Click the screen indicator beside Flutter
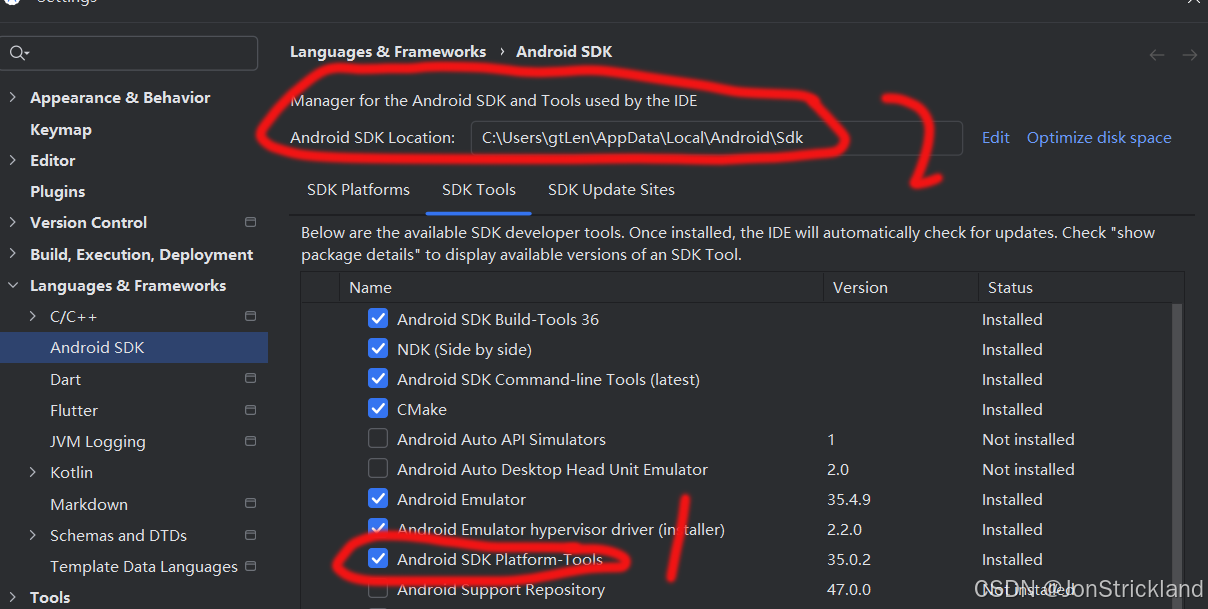This screenshot has width=1208, height=609. [249, 409]
